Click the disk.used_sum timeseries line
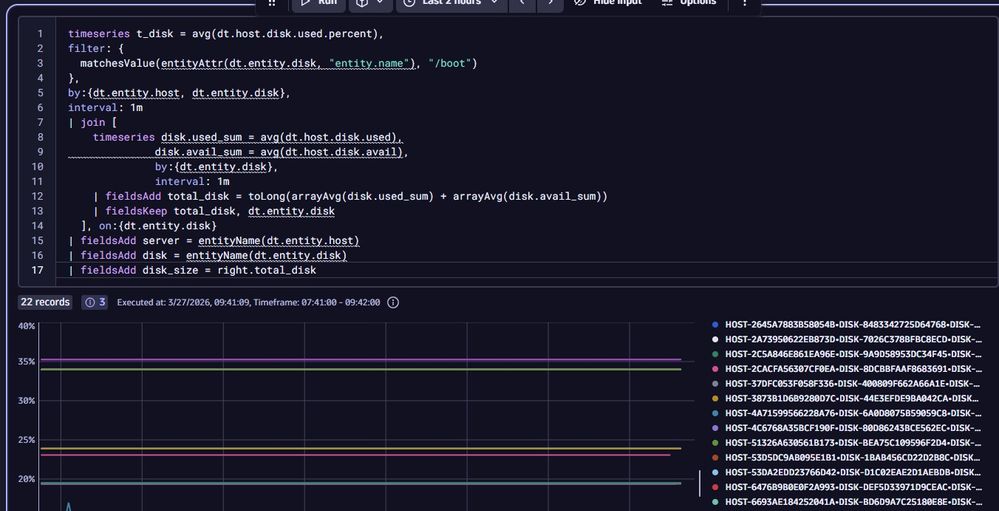The width and height of the screenshot is (999, 511). pos(248,137)
